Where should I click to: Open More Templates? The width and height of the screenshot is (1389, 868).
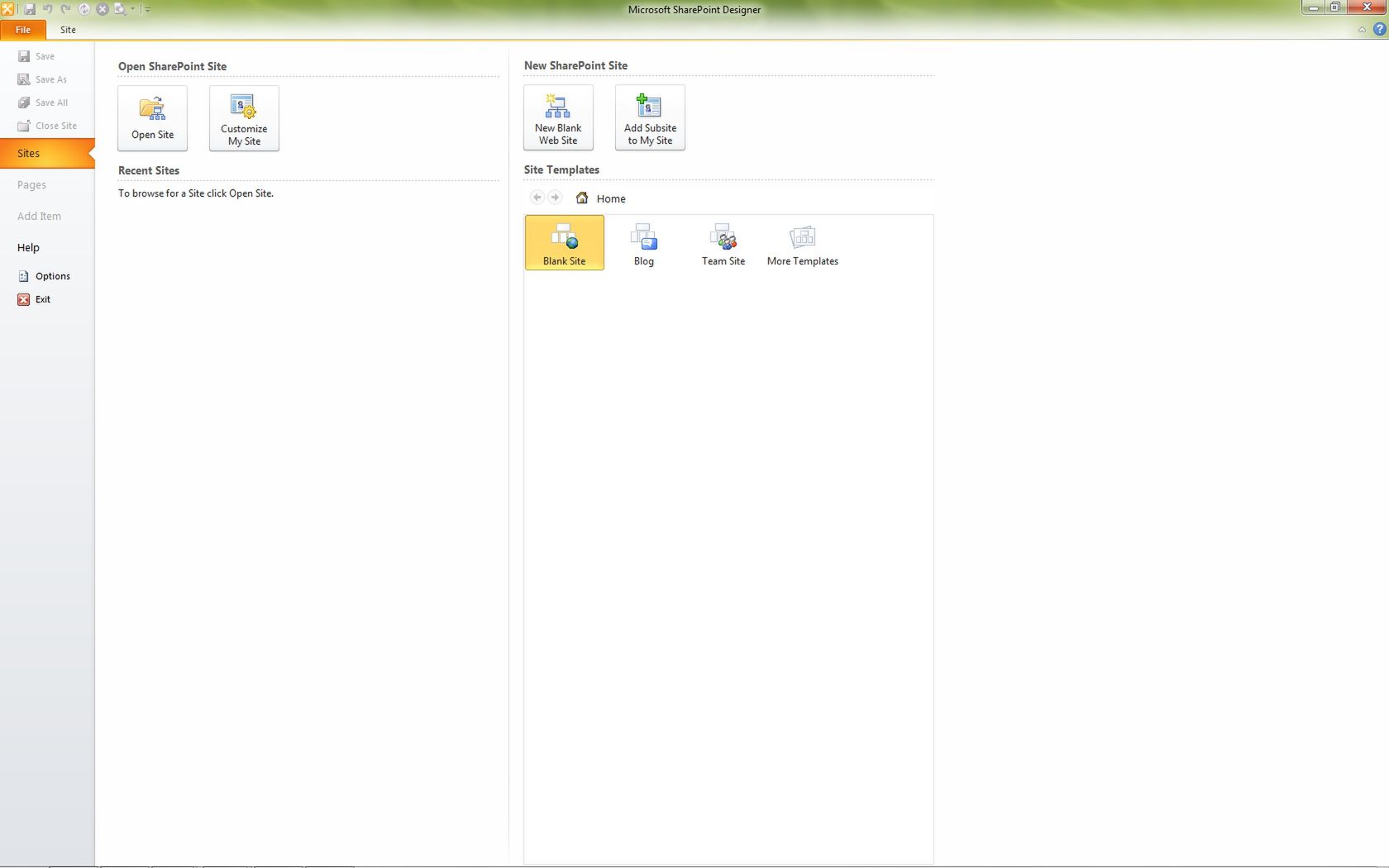(802, 242)
